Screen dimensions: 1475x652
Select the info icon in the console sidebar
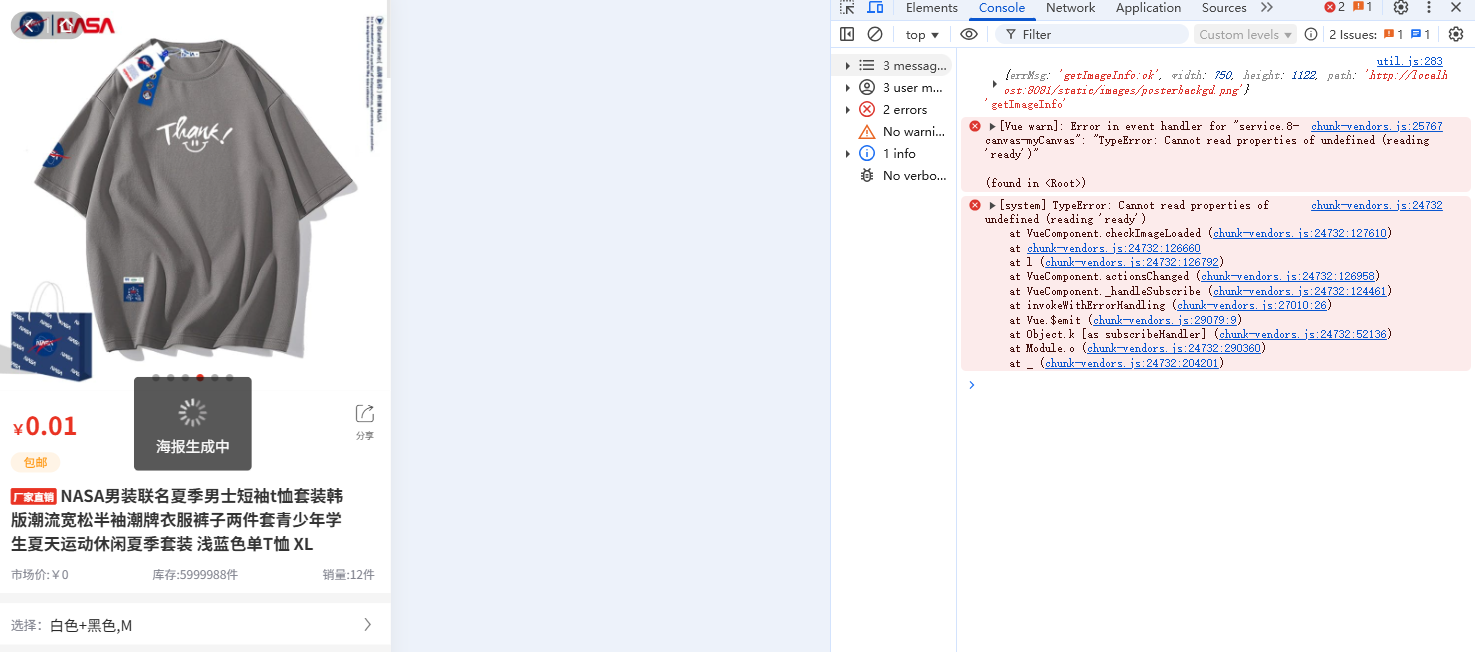tap(867, 154)
